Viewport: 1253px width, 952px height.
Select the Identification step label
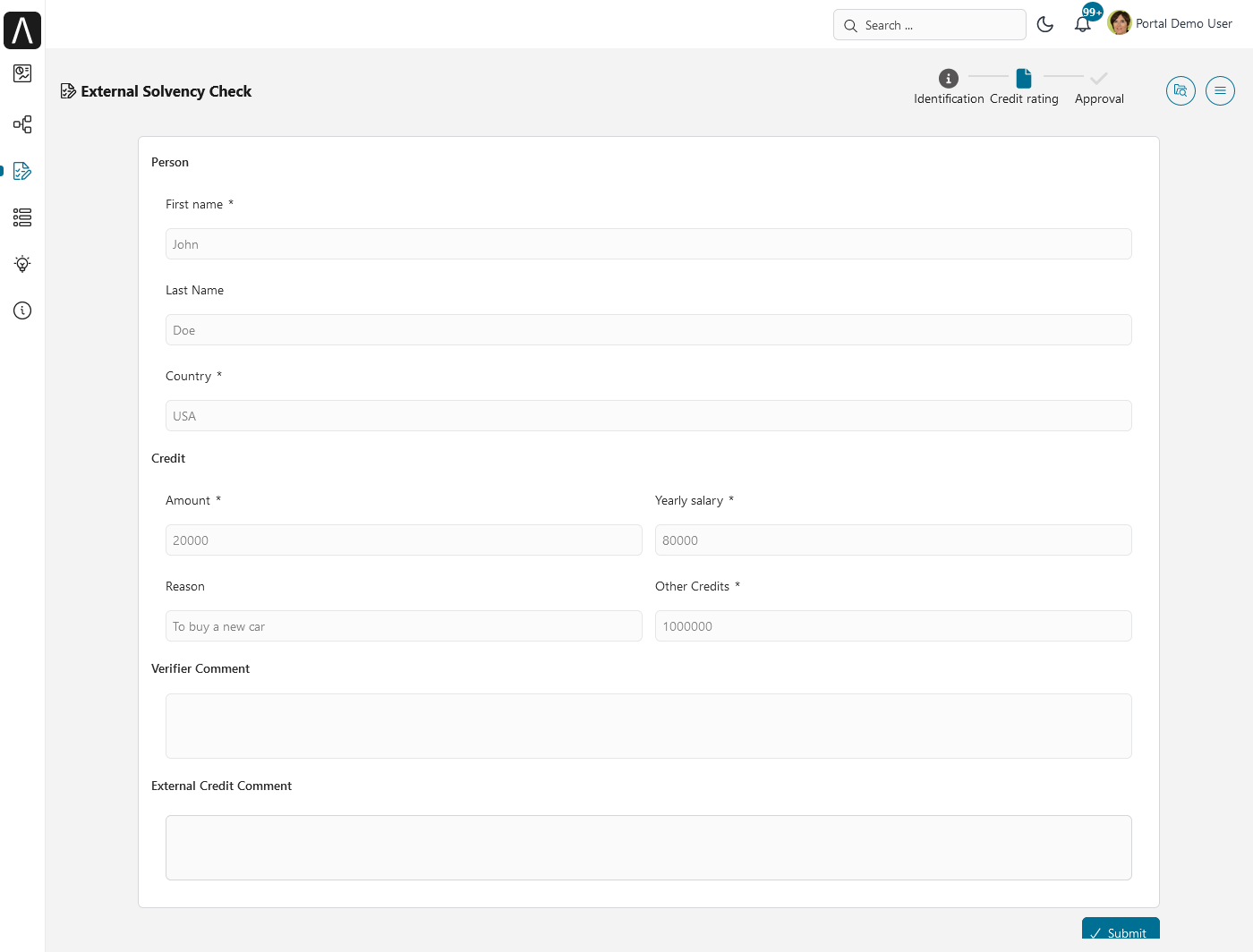coord(949,99)
